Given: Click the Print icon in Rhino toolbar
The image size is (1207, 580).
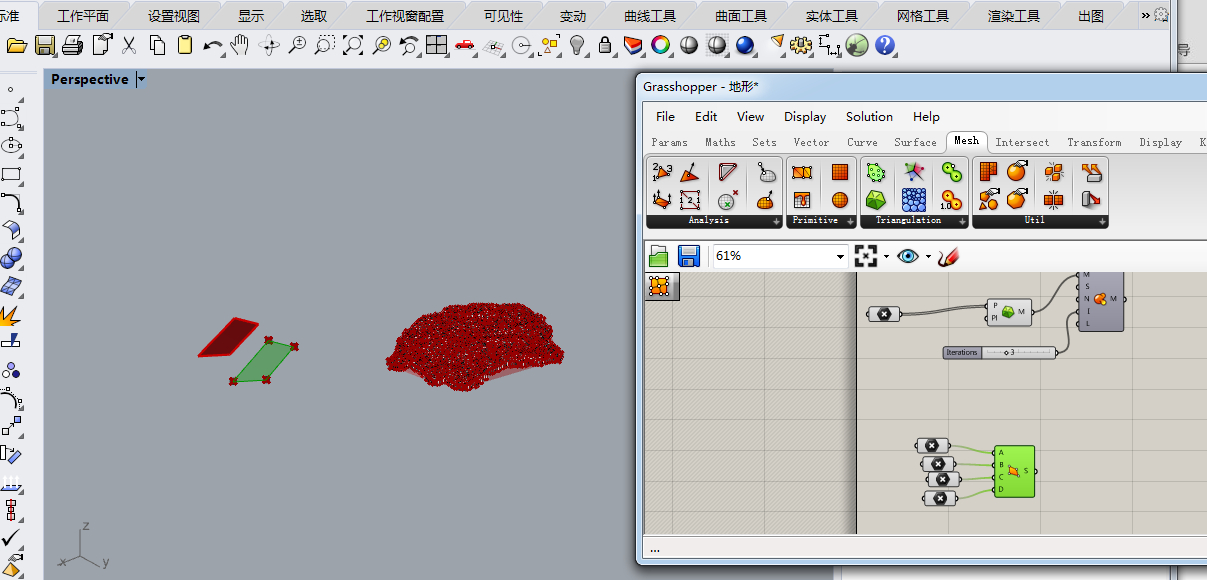Looking at the screenshot, I should pos(73,45).
